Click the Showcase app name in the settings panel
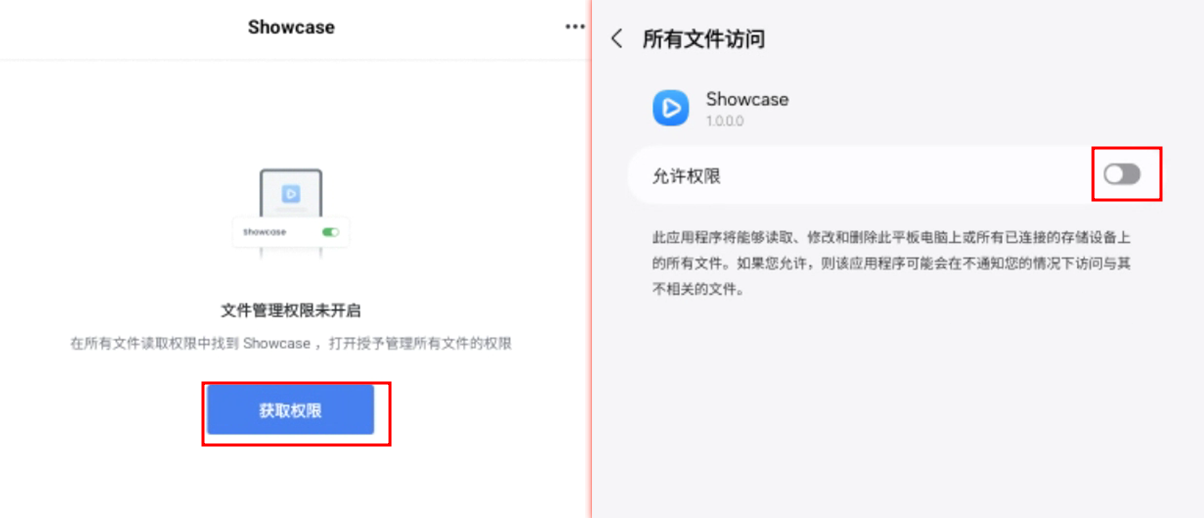The width and height of the screenshot is (1204, 518). pos(747,99)
